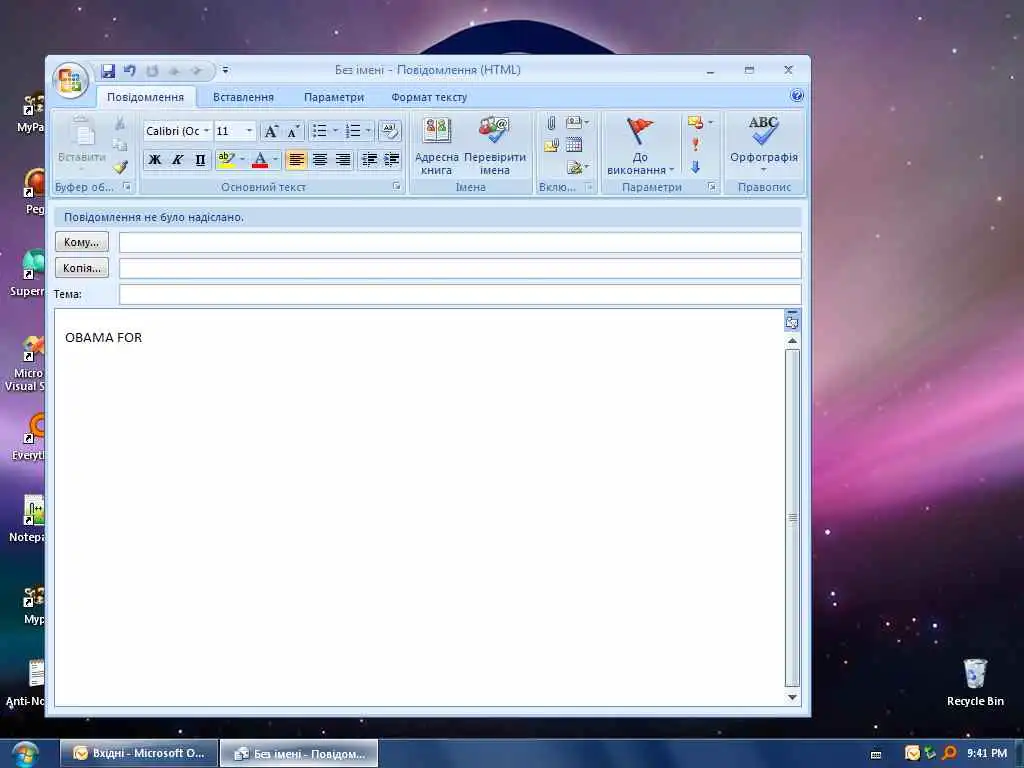Save the message via quick access toolbar

[x=108, y=71]
